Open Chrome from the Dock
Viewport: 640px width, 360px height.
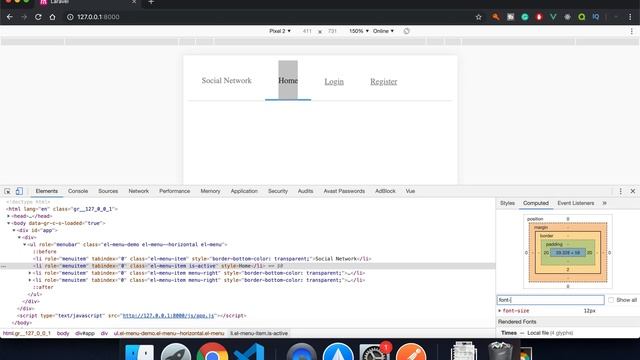(x=212, y=351)
